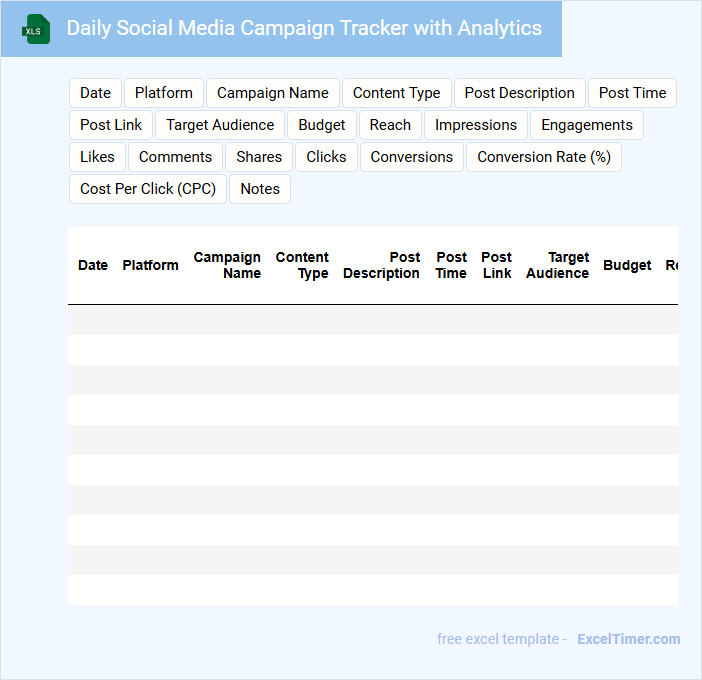Click the Post Description tag
The height and width of the screenshot is (680, 702).
tap(519, 93)
